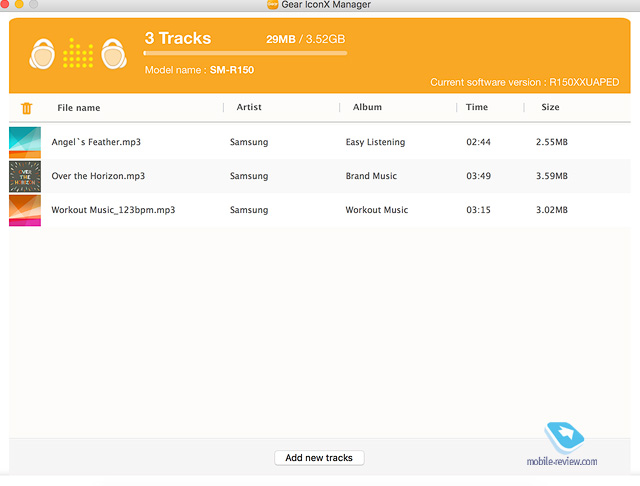Click the yellow minimize window button
This screenshot has width=640, height=486.
coord(19,4)
